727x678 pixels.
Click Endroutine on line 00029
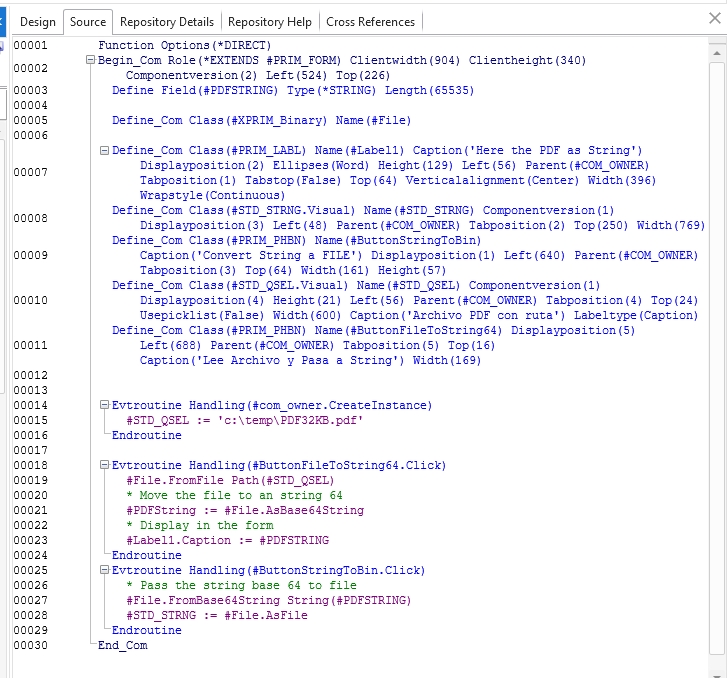point(147,630)
